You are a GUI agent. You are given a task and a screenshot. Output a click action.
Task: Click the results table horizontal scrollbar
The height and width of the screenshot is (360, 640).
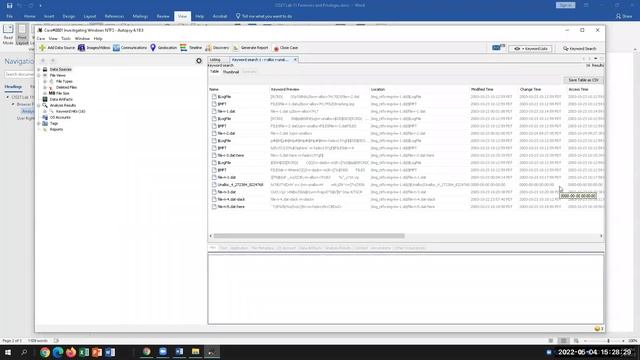point(309,236)
